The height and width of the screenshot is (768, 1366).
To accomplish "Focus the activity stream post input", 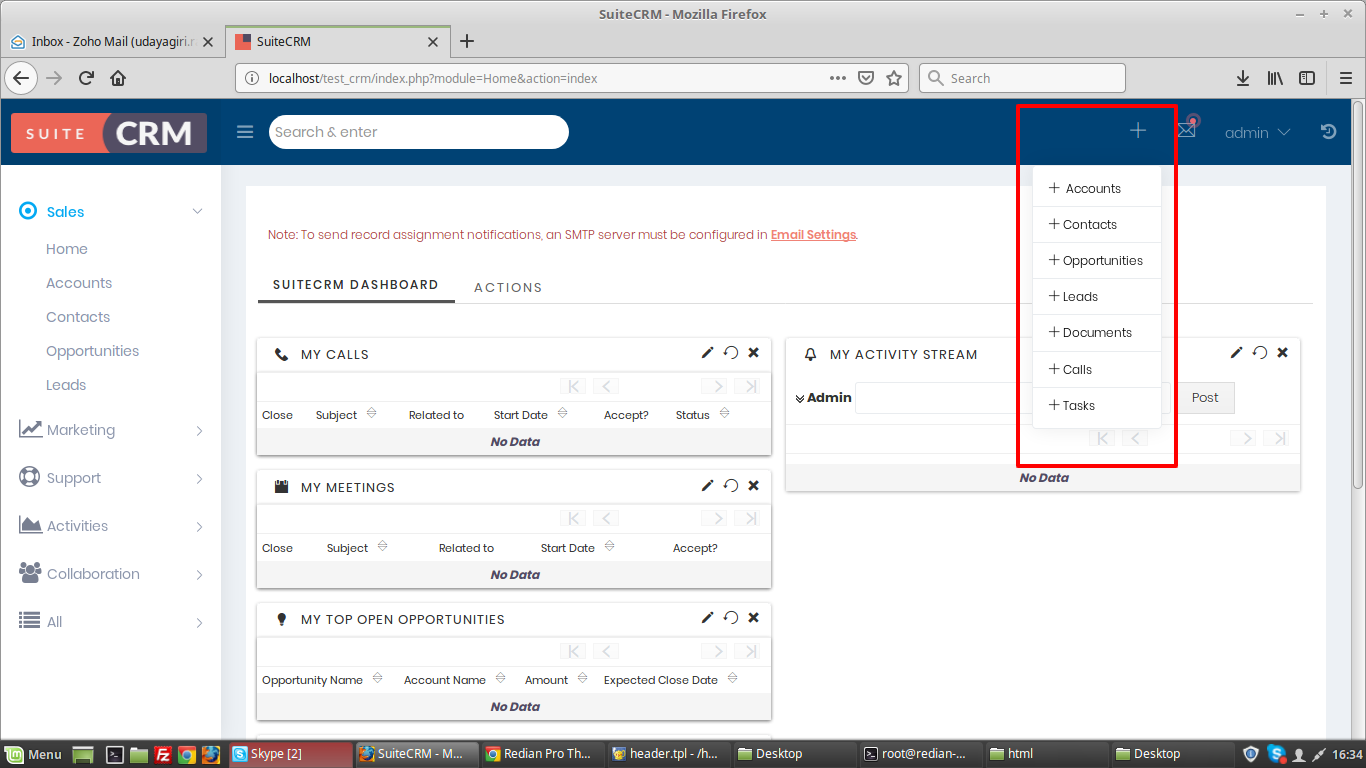I will pyautogui.click(x=1013, y=398).
